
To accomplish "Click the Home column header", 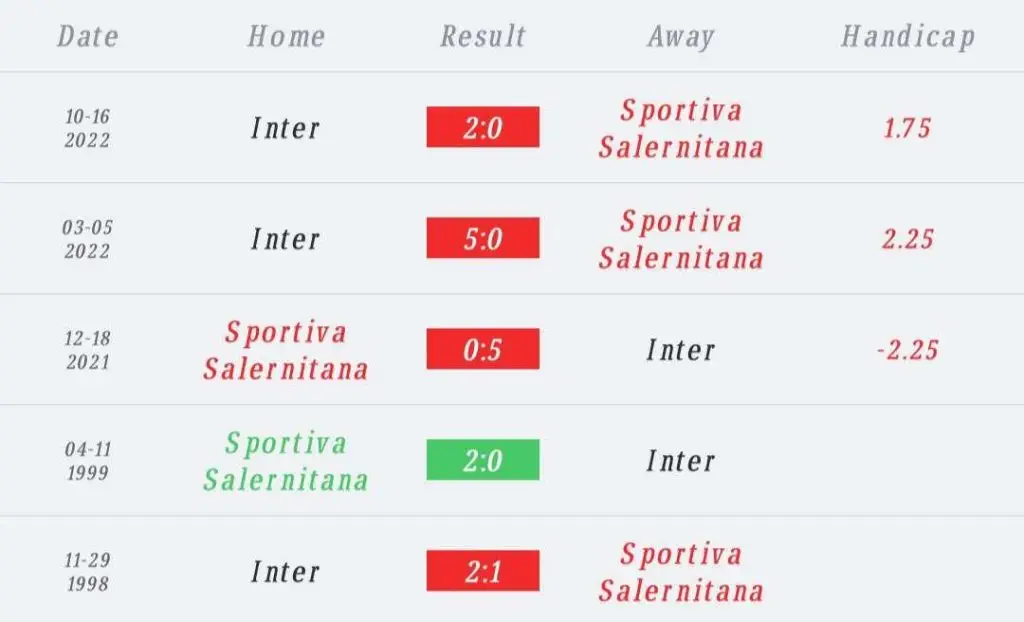I will (286, 36).
